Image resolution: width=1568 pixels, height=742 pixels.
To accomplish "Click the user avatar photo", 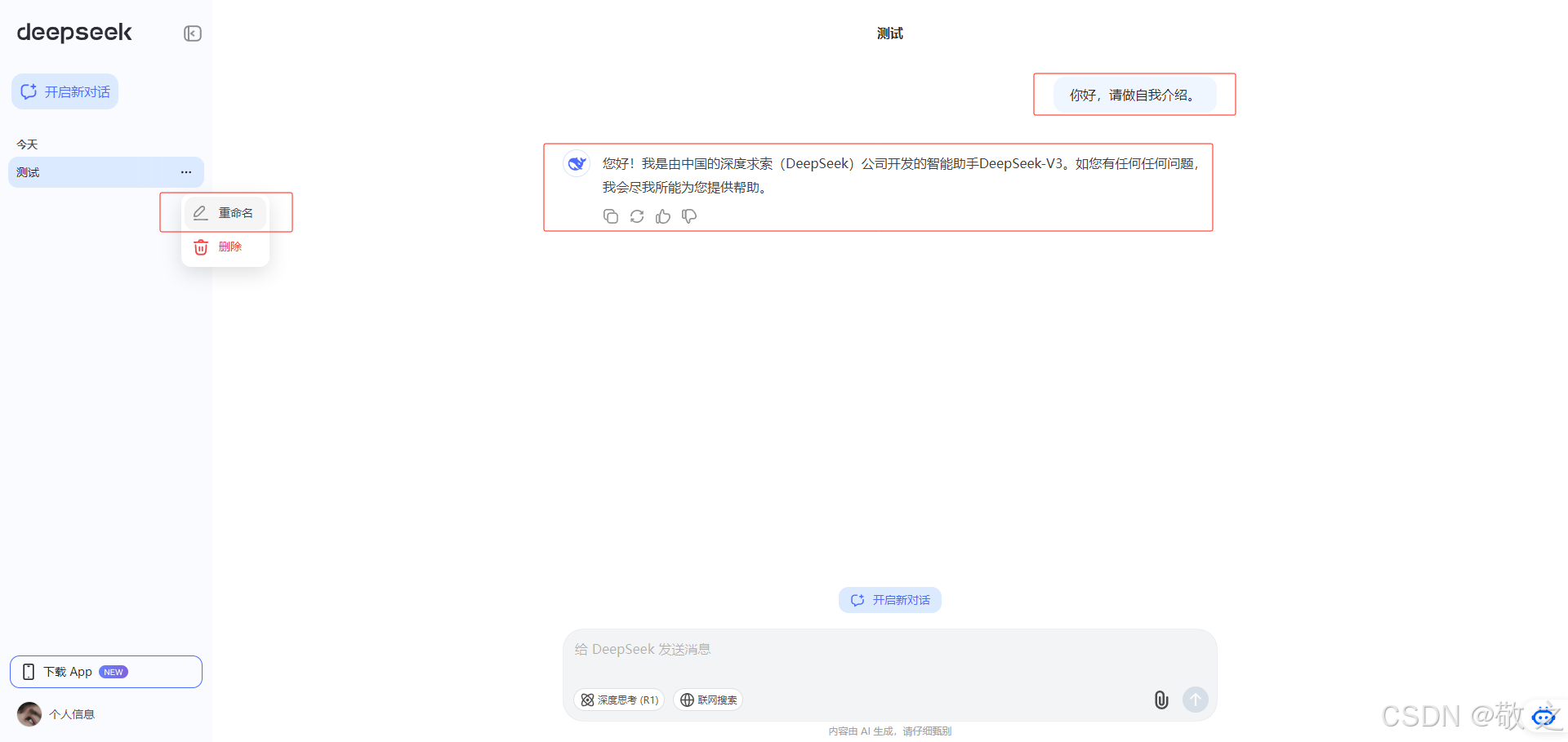I will click(x=29, y=714).
